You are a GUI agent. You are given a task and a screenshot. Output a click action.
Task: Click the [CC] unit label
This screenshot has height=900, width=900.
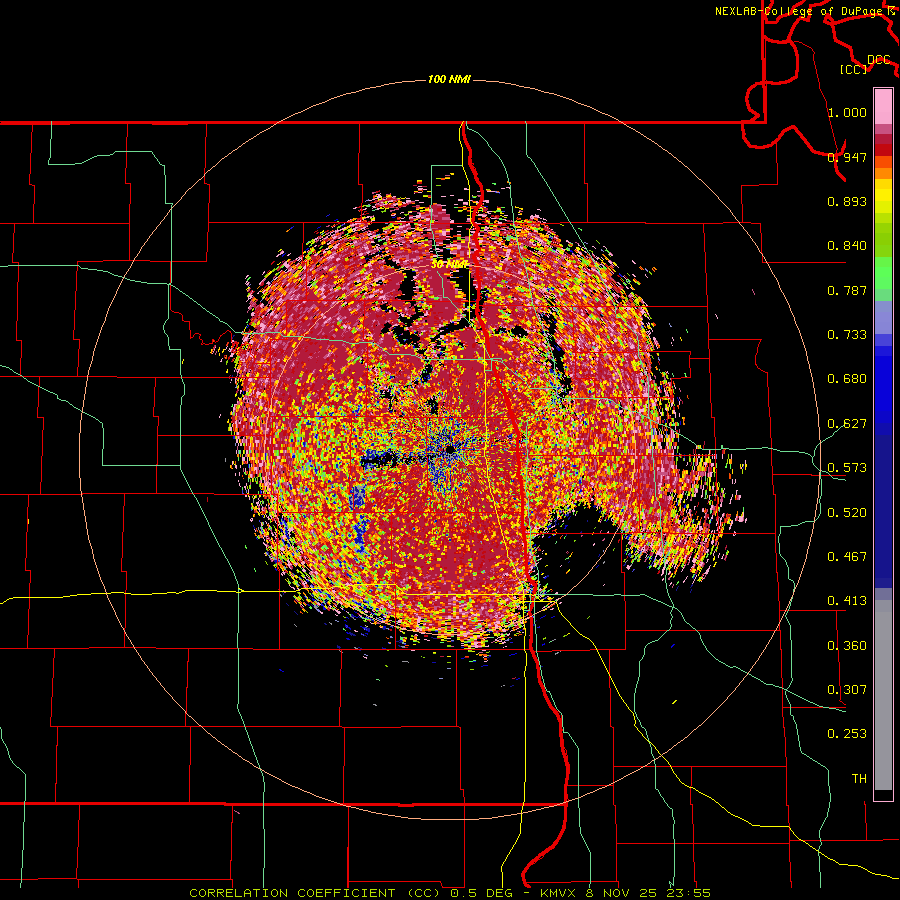[854, 69]
